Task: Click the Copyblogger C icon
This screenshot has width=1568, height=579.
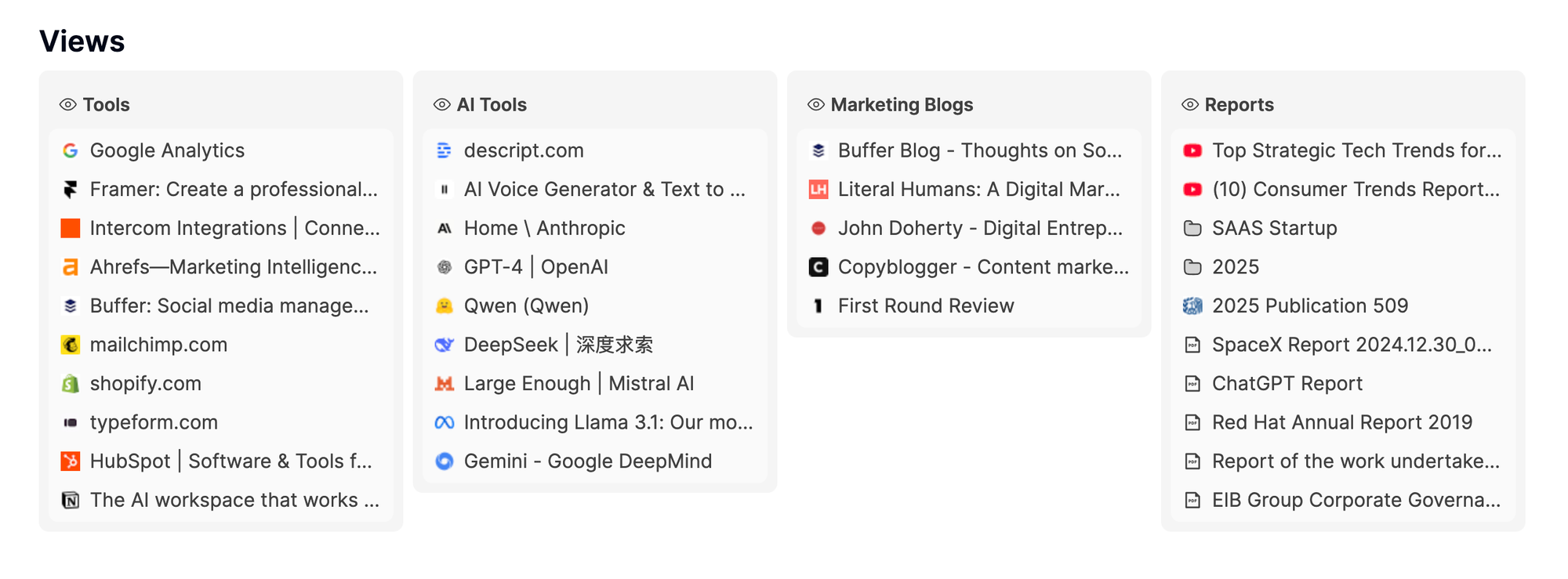Action: tap(818, 267)
